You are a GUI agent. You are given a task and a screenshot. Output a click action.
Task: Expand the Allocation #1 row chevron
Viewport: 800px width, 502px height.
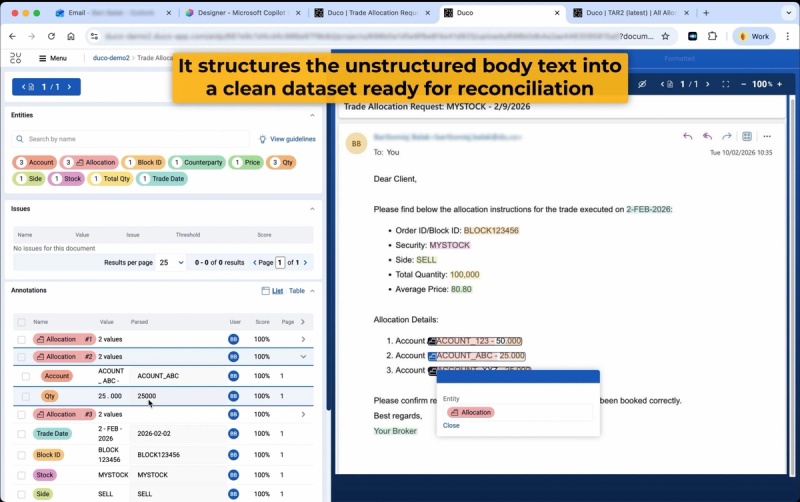pyautogui.click(x=303, y=339)
